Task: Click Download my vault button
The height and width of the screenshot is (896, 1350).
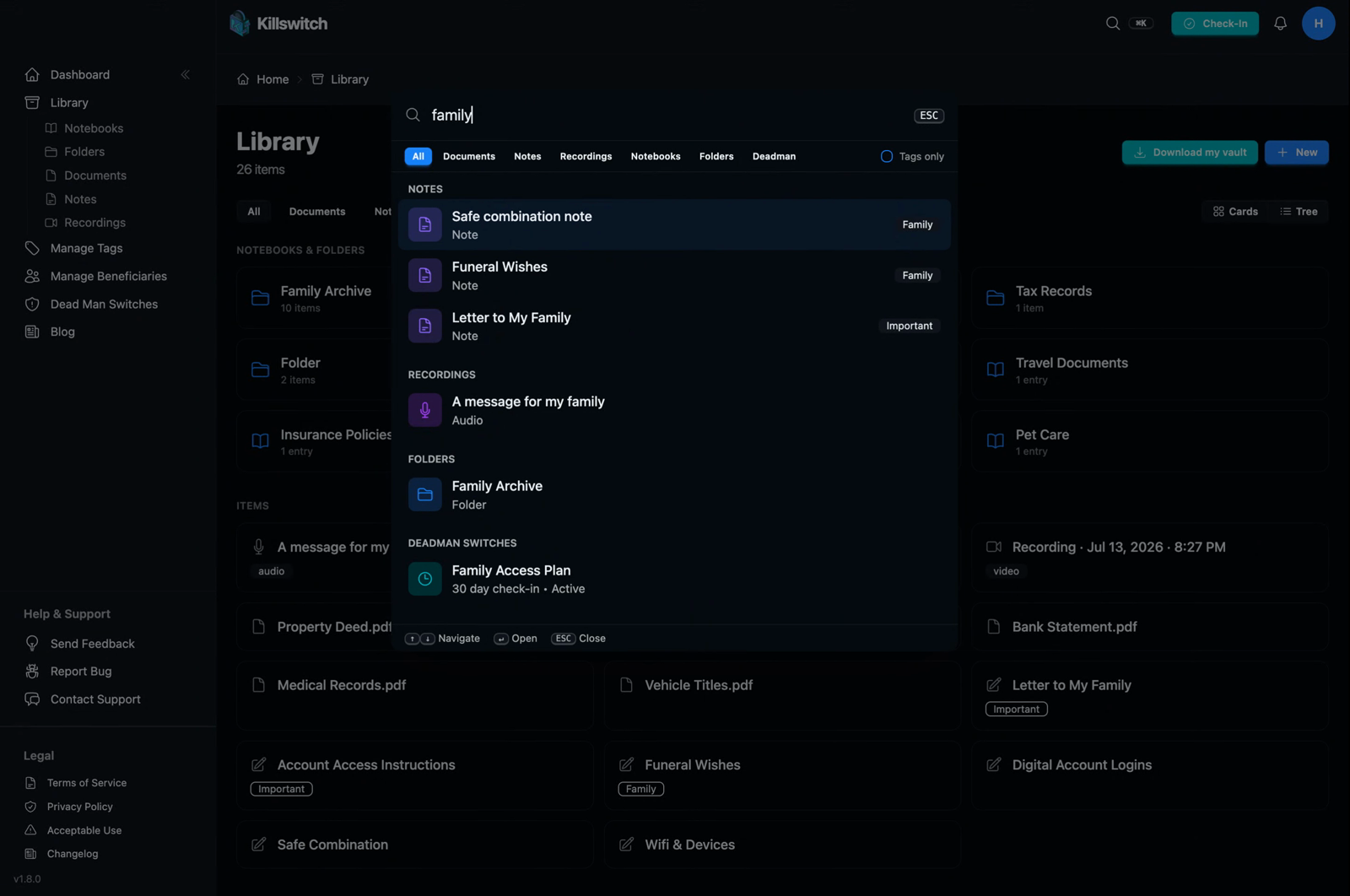Action: pos(1190,153)
